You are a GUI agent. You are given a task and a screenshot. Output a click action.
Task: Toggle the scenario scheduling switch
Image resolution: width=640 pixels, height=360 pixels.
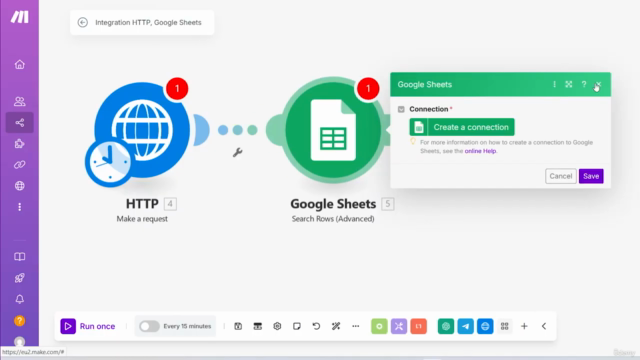[149, 326]
